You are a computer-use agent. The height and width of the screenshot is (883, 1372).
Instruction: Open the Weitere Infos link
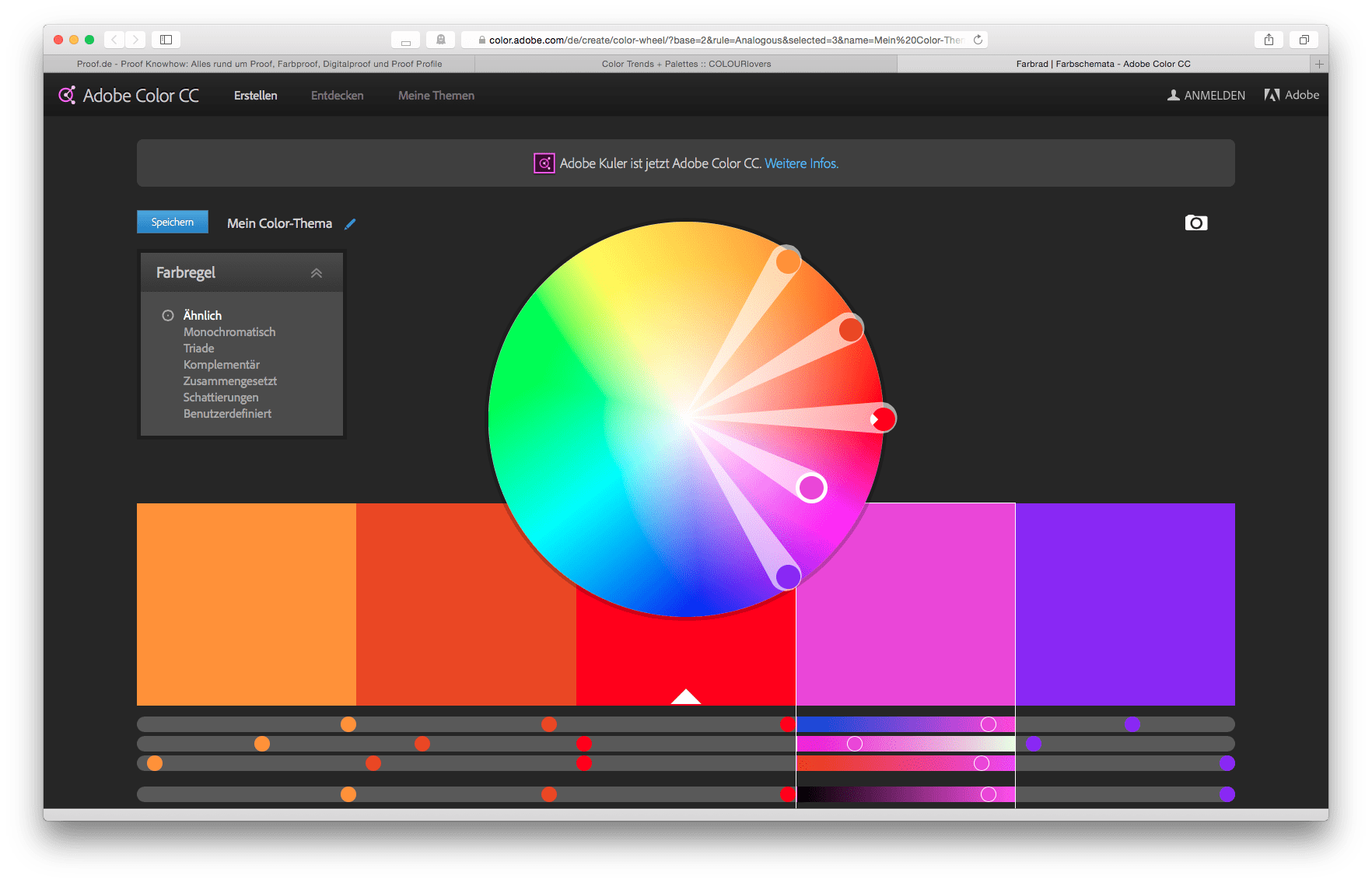click(x=801, y=163)
